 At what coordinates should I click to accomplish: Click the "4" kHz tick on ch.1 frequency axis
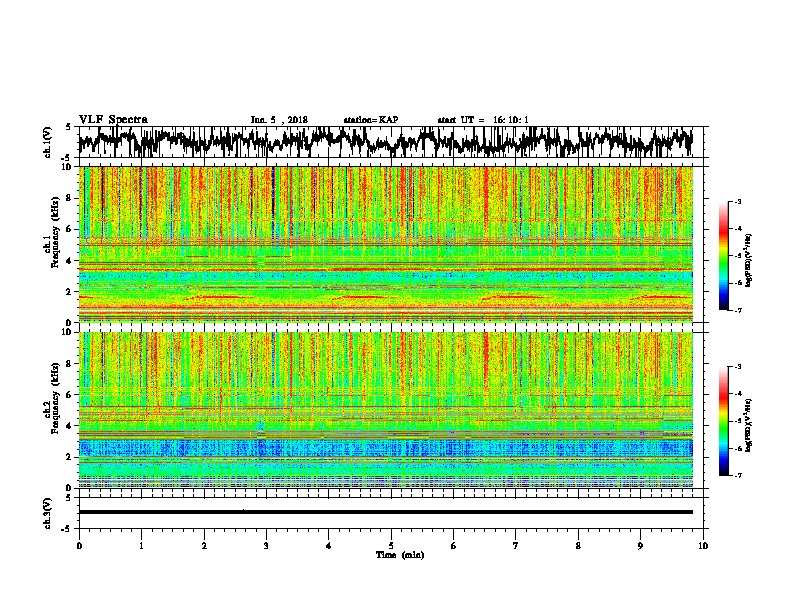pos(70,261)
